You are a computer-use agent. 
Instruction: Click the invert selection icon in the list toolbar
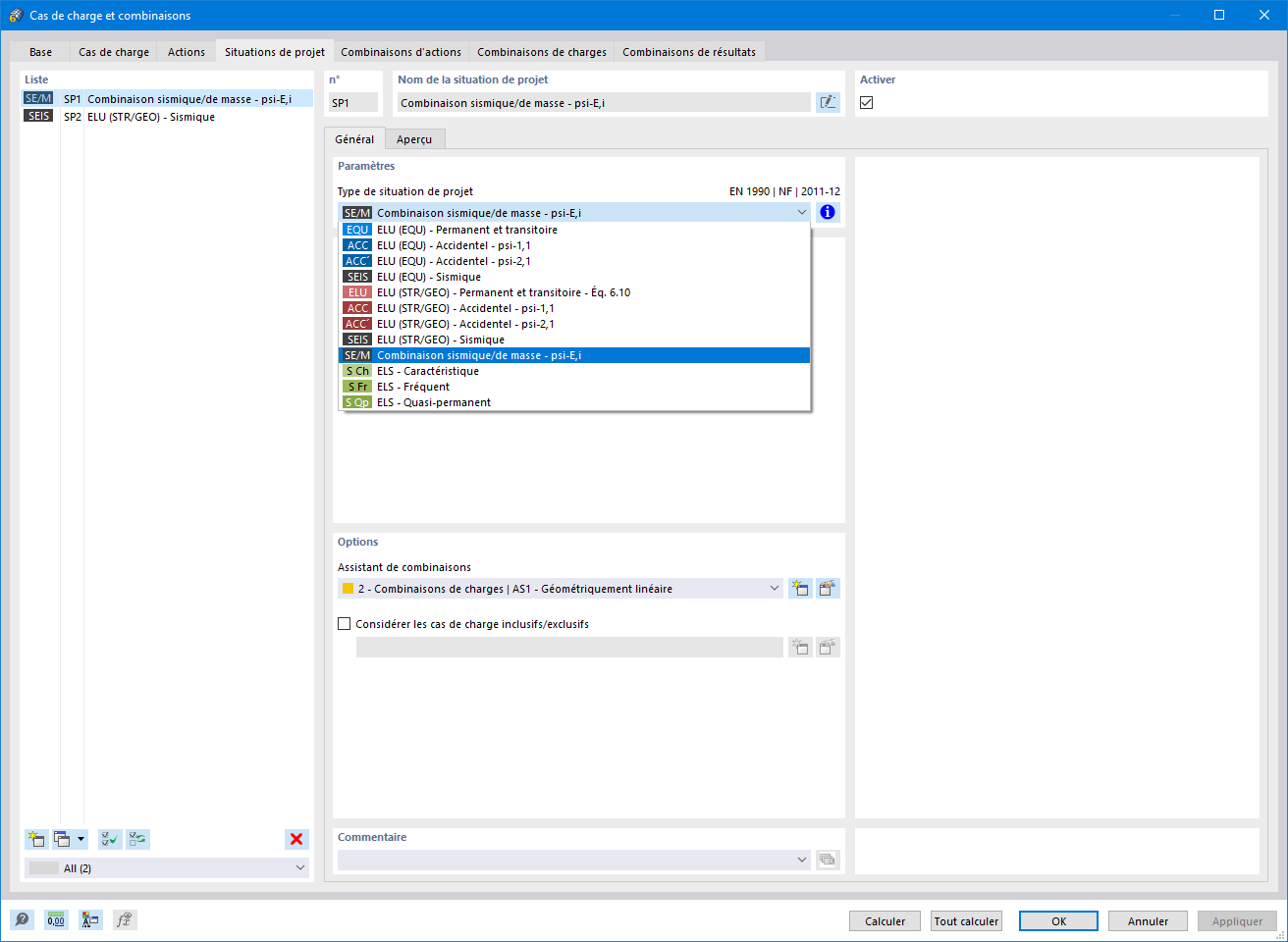(136, 839)
